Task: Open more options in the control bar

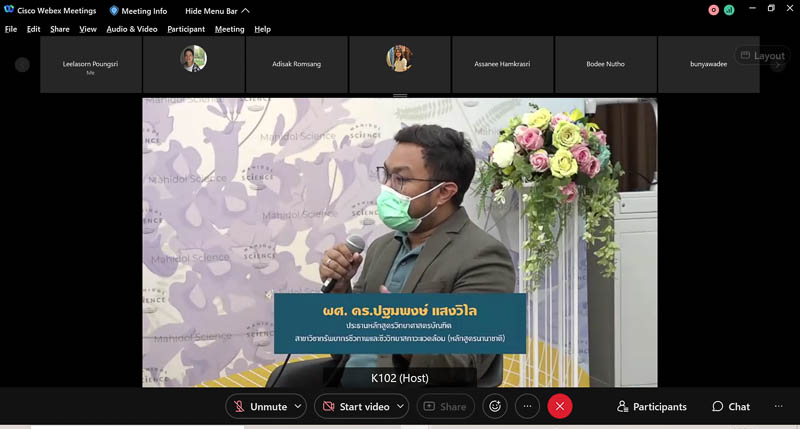Action: pyautogui.click(x=527, y=407)
